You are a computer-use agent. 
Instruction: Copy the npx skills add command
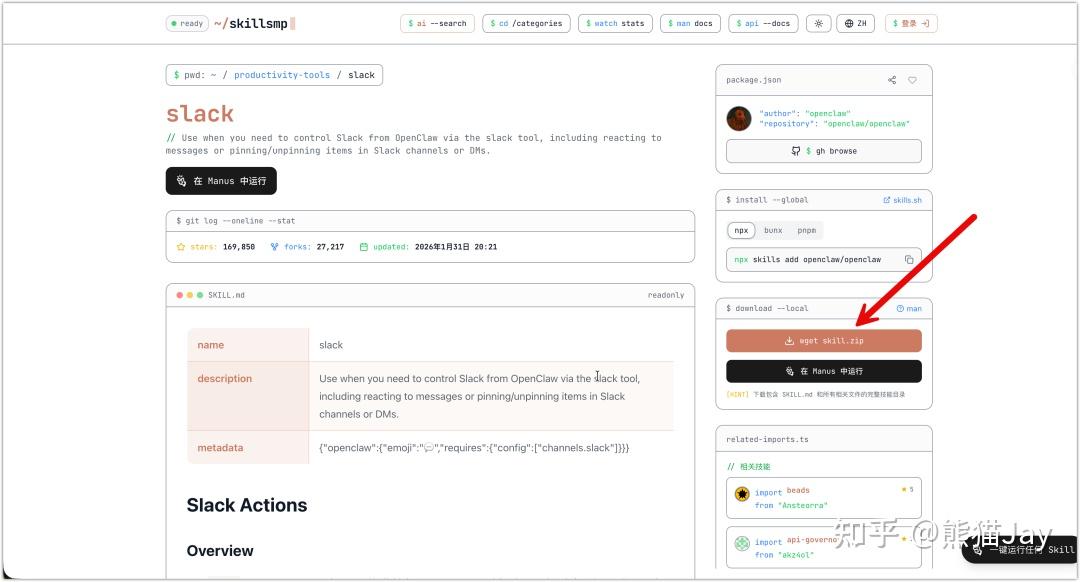pyautogui.click(x=909, y=260)
